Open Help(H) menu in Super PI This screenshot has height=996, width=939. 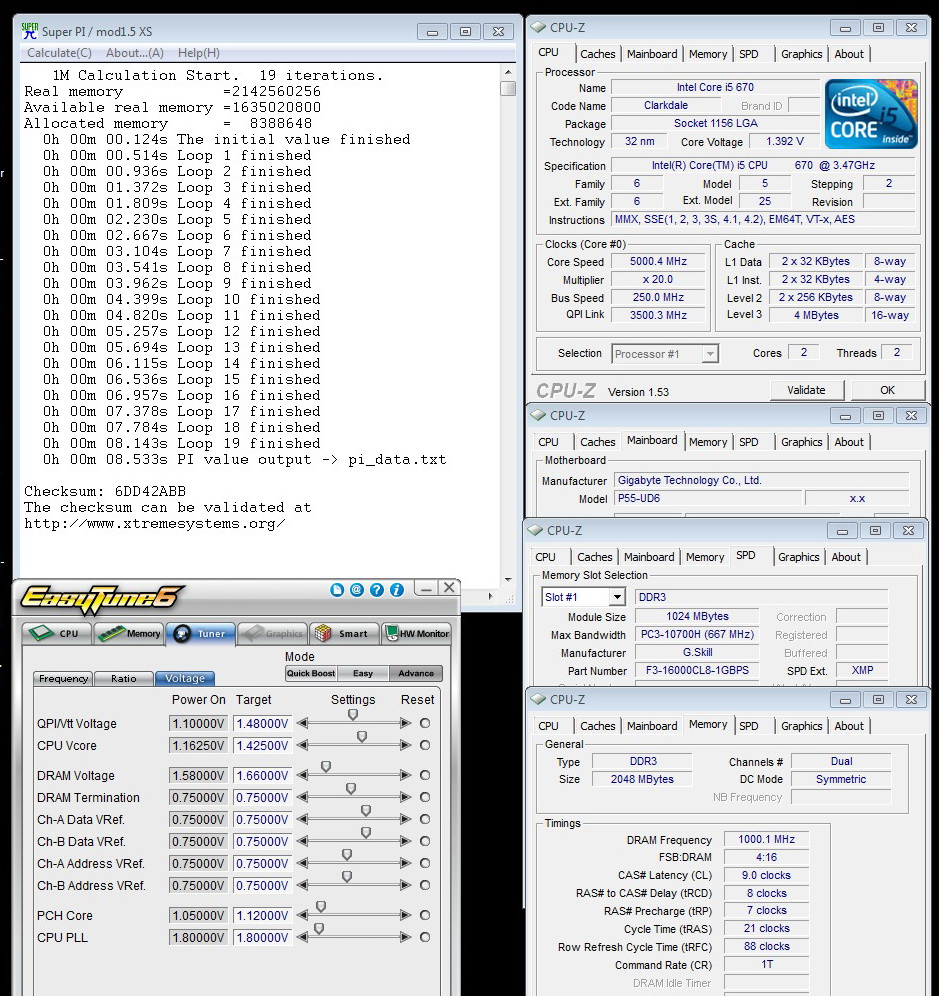pyautogui.click(x=199, y=53)
